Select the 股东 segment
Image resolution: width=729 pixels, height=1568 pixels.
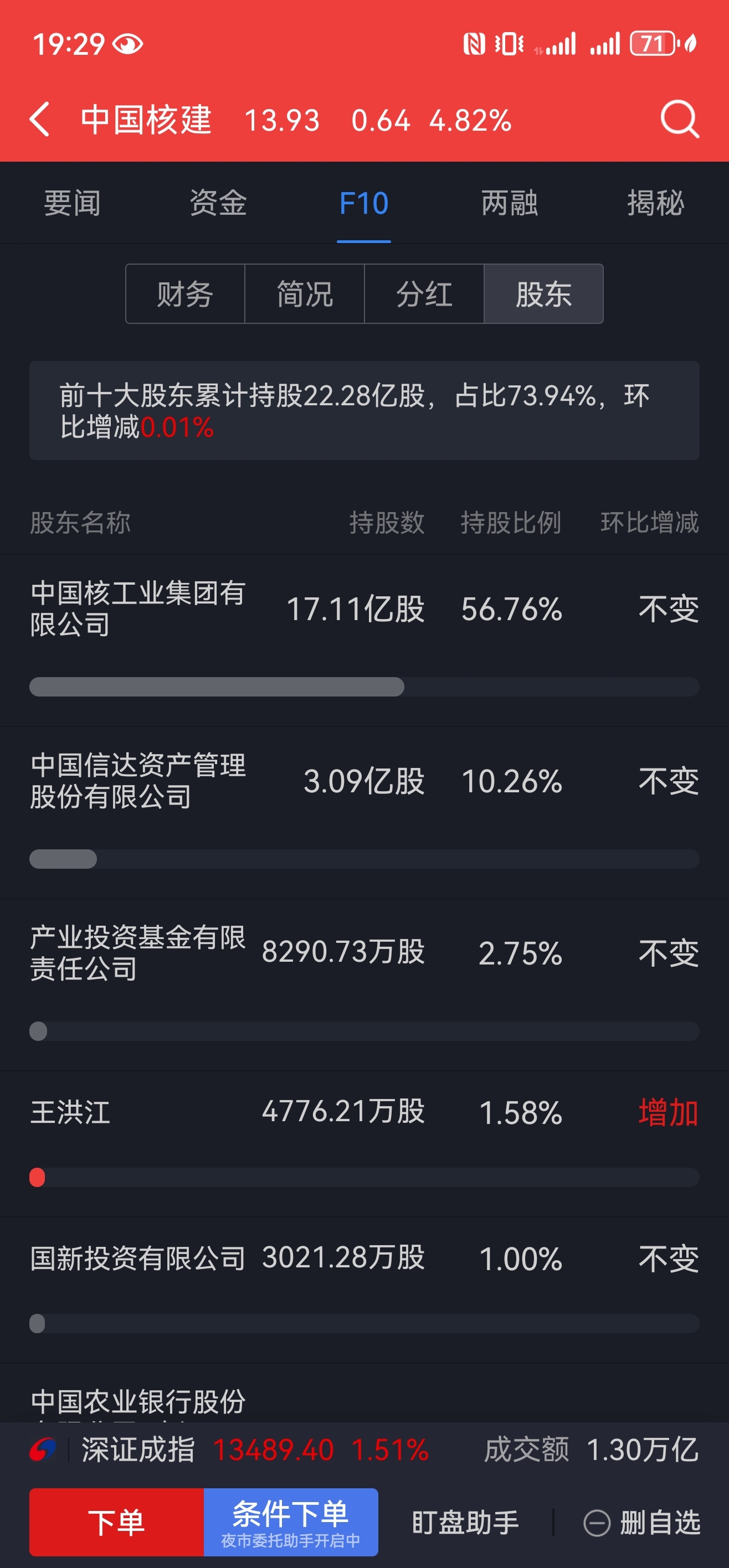543,294
